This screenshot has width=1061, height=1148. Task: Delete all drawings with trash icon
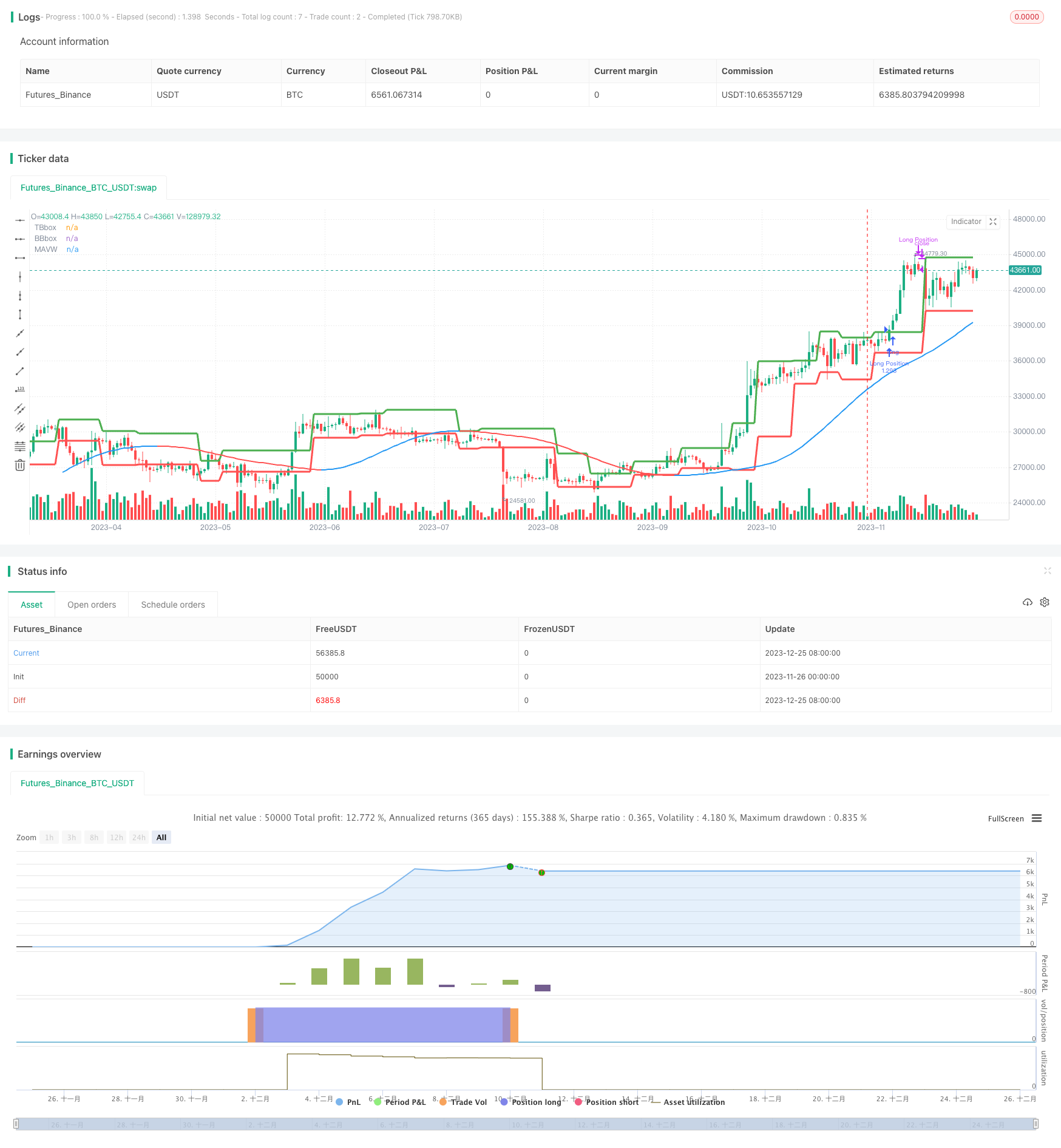point(20,465)
